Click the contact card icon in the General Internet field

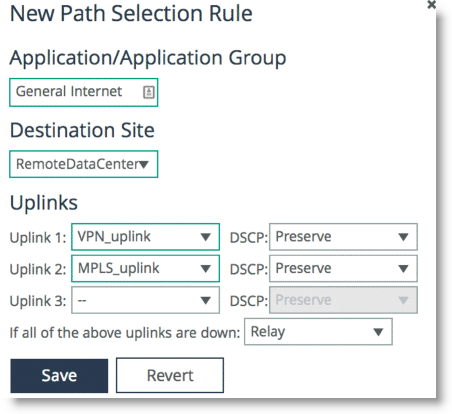(x=149, y=92)
